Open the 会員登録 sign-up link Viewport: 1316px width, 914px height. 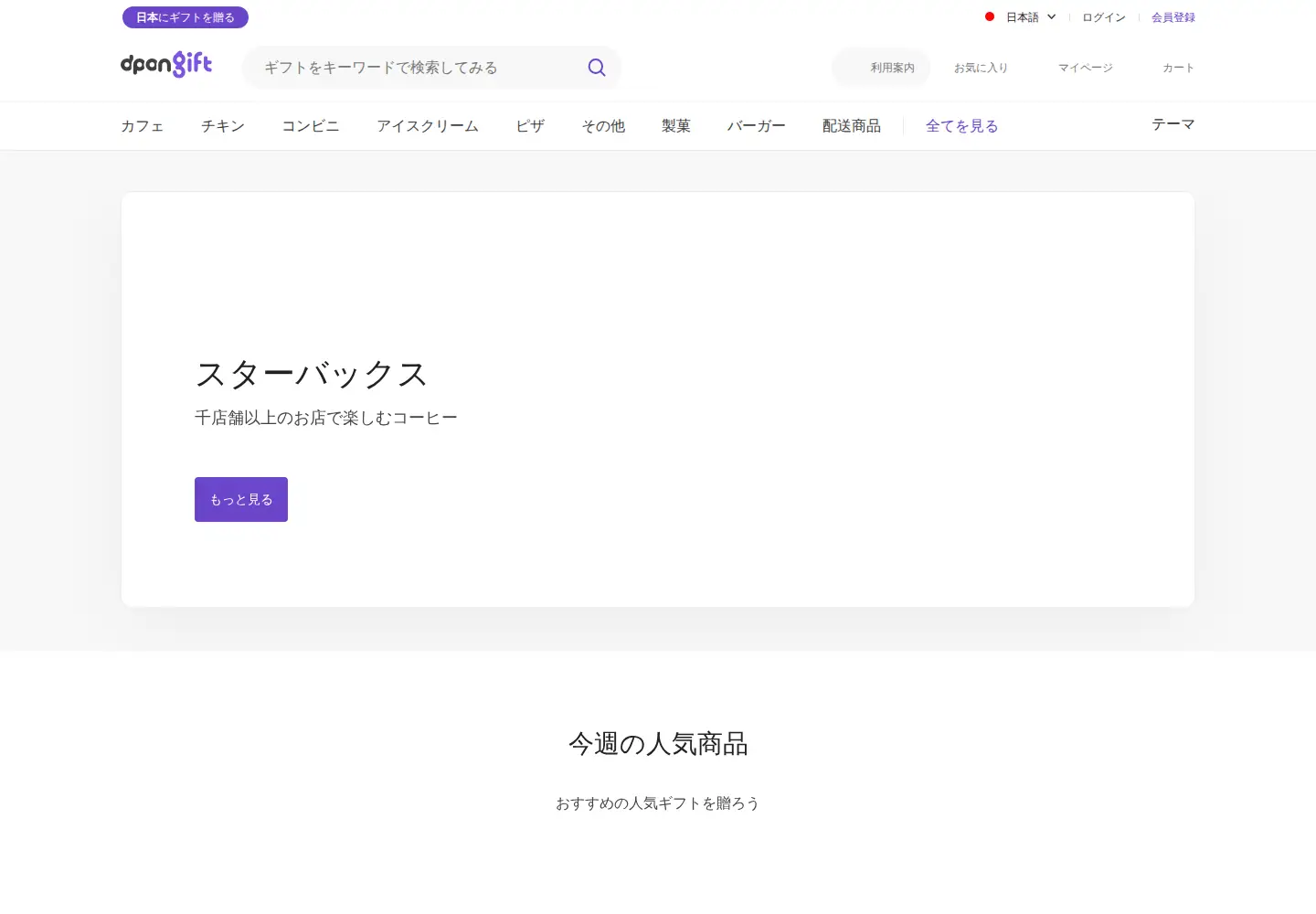coord(1173,17)
